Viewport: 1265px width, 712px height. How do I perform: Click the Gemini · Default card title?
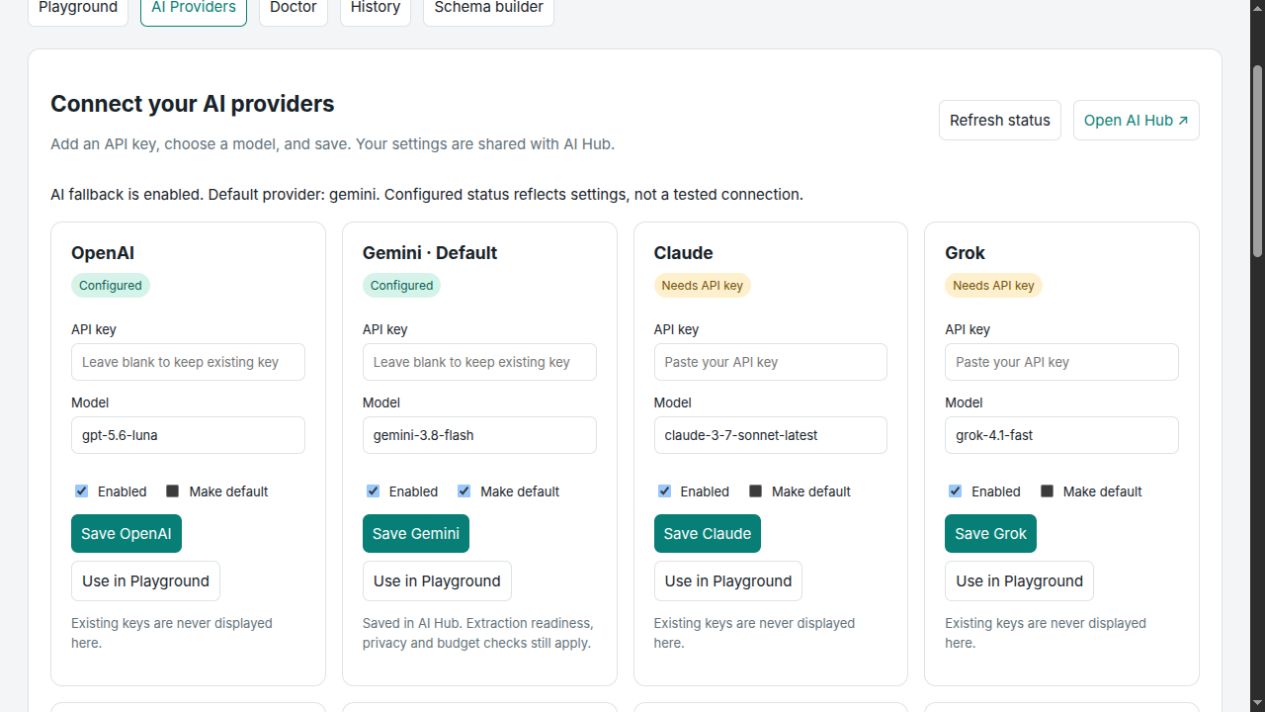[x=430, y=253]
